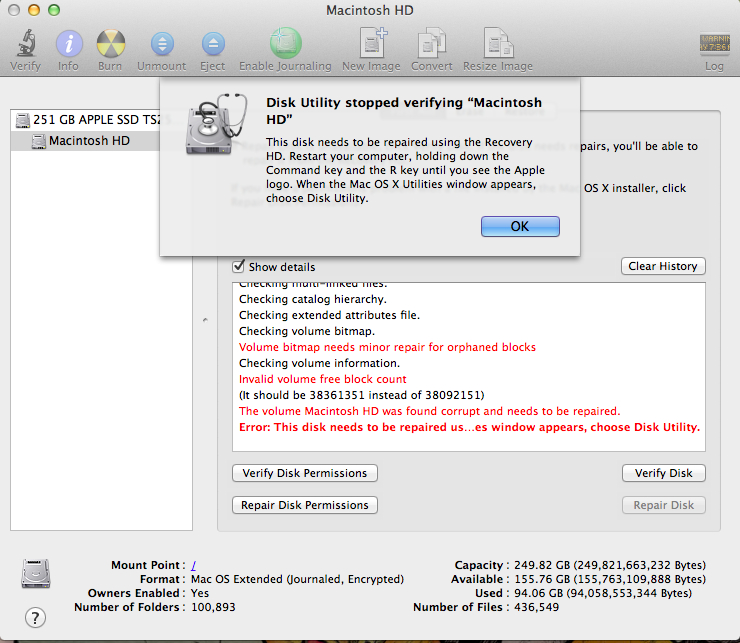This screenshot has height=643, width=740.
Task: Click the Convert toolbar icon
Action: 432,43
